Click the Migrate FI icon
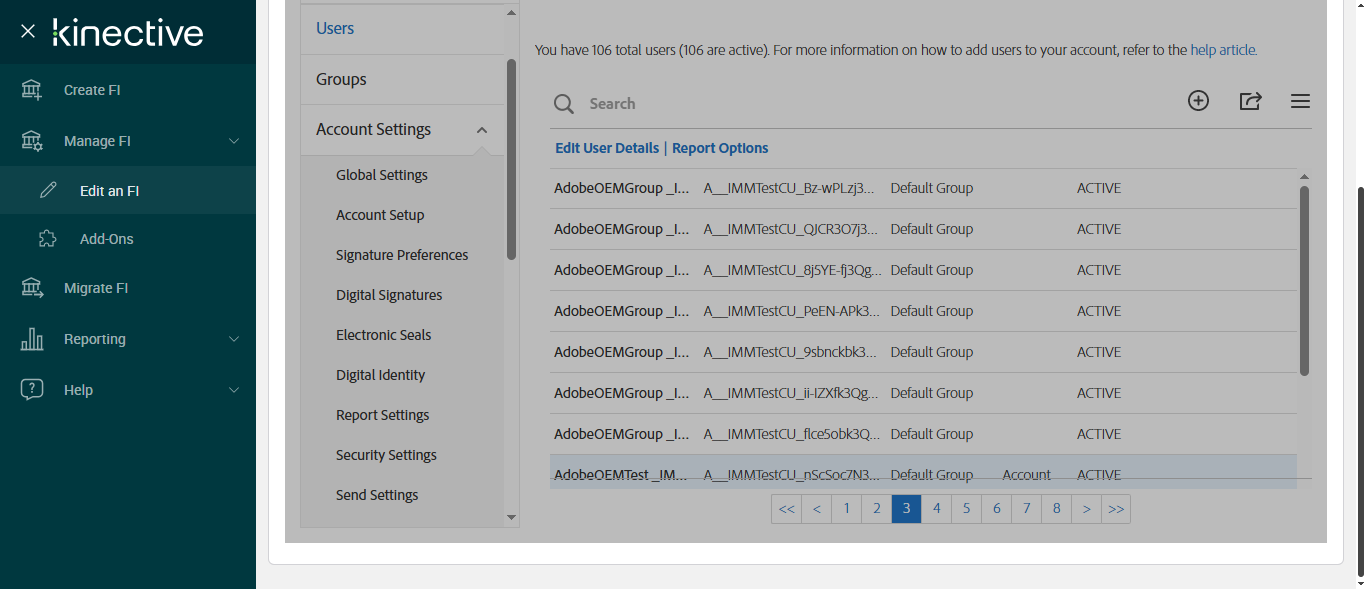Image resolution: width=1366 pixels, height=589 pixels. [32, 288]
